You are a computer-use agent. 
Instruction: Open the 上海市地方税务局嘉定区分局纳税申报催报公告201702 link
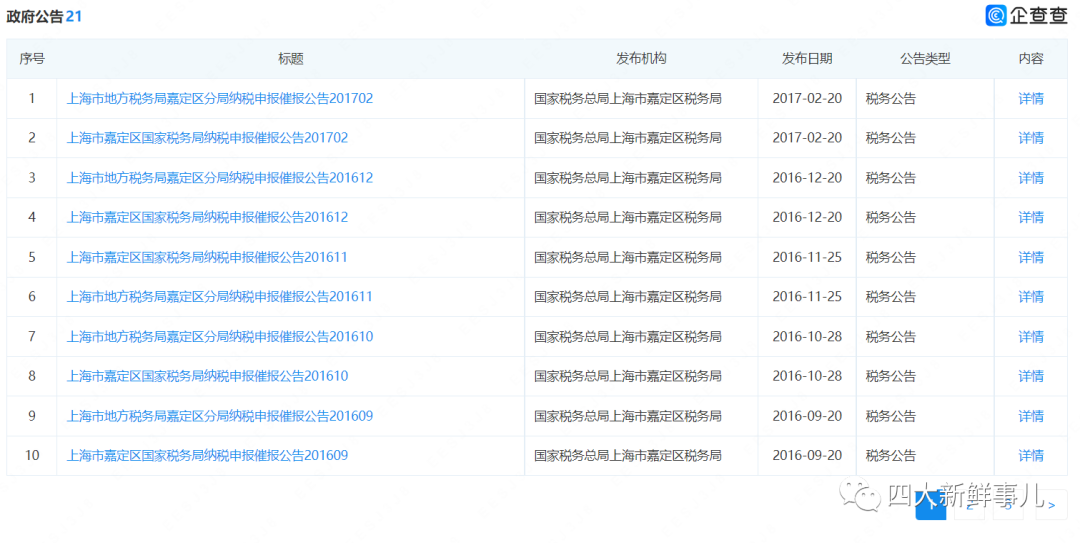click(220, 99)
